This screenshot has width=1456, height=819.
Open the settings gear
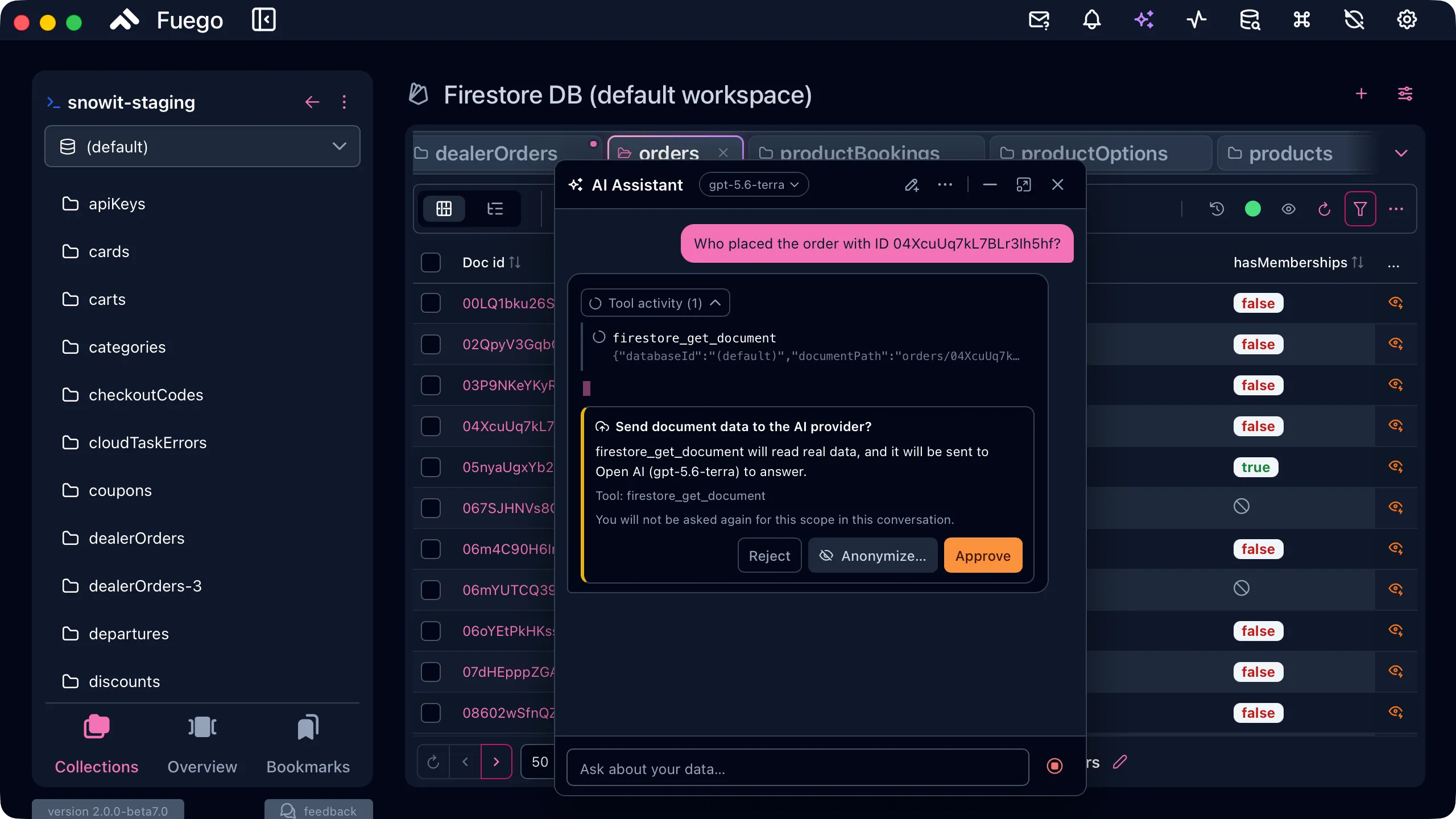[1407, 20]
